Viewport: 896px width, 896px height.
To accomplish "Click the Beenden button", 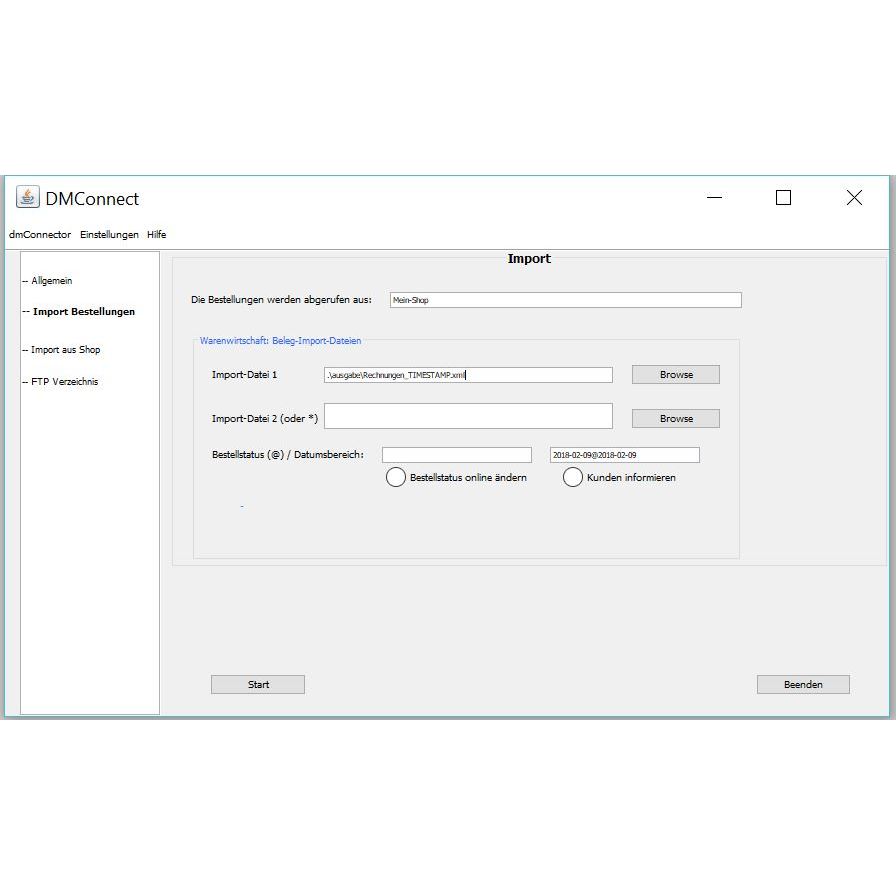I will [x=803, y=685].
